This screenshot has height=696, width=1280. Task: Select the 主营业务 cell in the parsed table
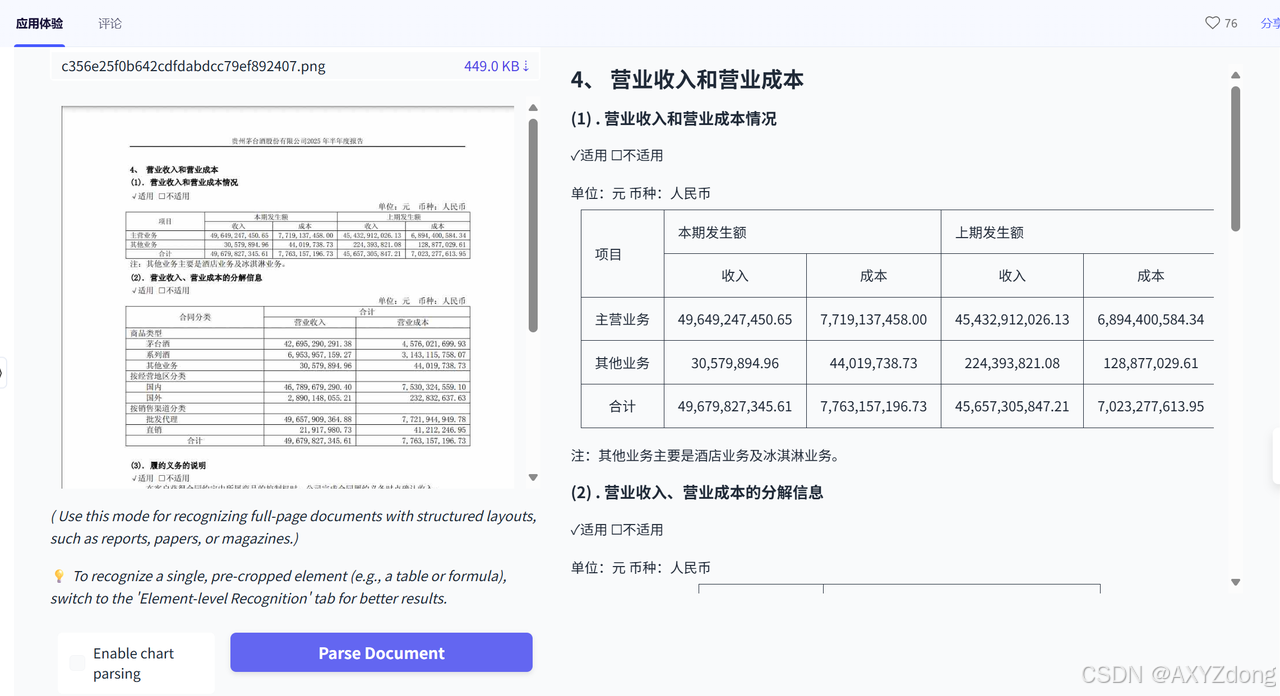[622, 319]
